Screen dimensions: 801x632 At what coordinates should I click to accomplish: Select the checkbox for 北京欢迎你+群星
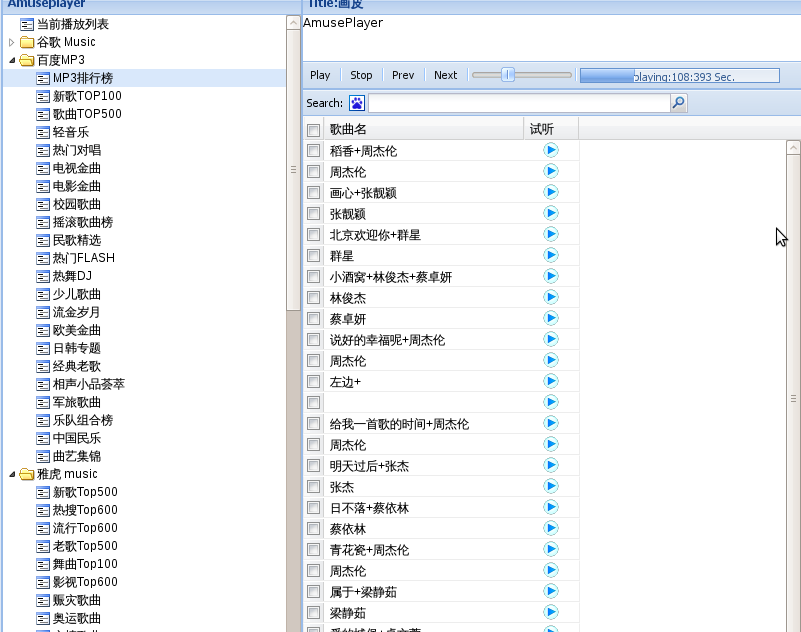coord(314,235)
